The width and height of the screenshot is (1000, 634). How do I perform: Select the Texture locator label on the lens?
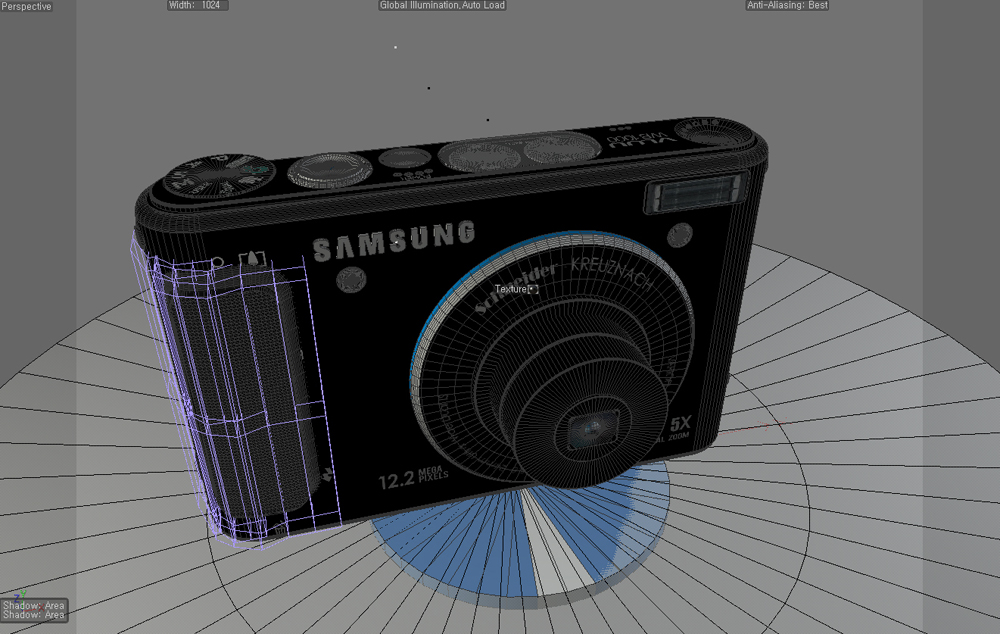(x=517, y=289)
